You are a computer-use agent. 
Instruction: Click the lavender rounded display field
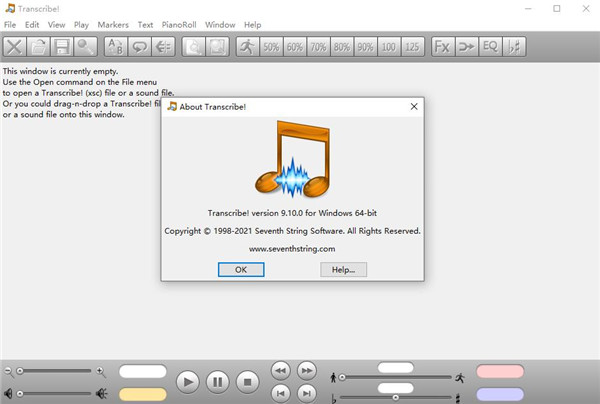point(500,394)
